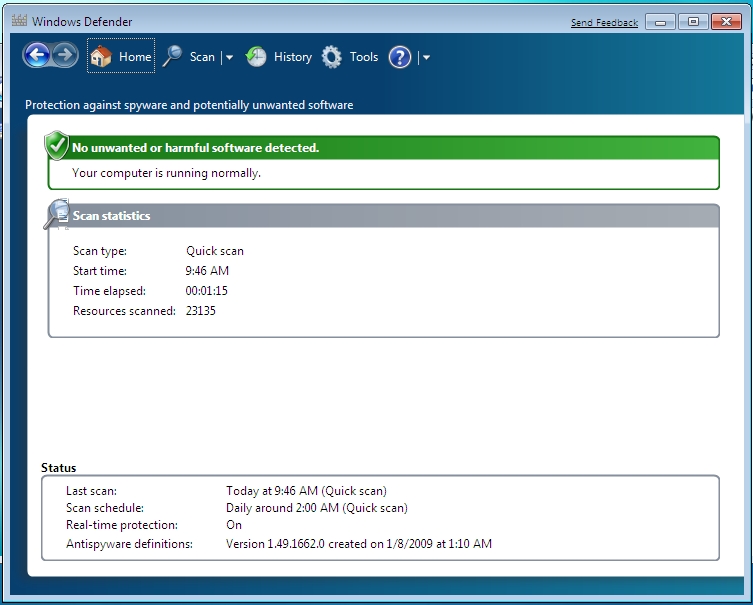The height and width of the screenshot is (605, 753).
Task: Click the 'Start time:' label
Action: [x=100, y=271]
